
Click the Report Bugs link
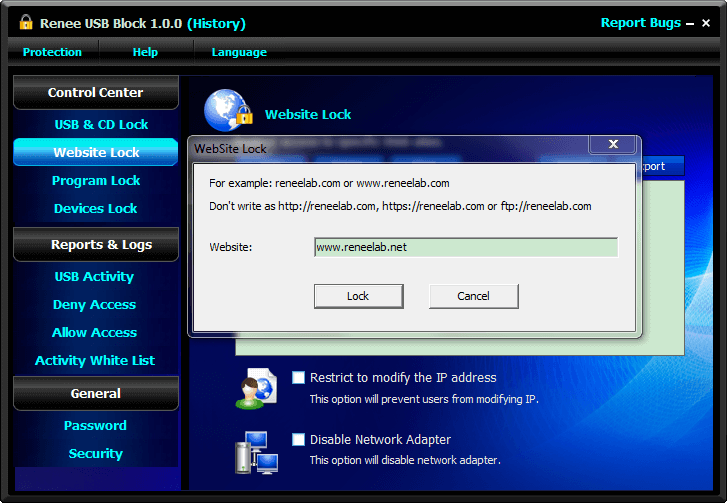[640, 23]
